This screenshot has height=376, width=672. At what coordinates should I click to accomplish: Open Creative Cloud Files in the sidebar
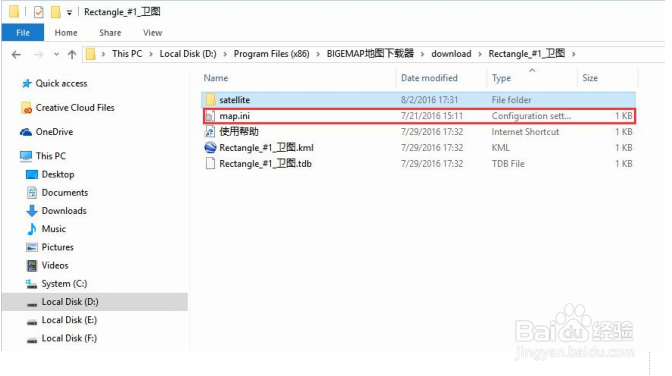tap(75, 108)
